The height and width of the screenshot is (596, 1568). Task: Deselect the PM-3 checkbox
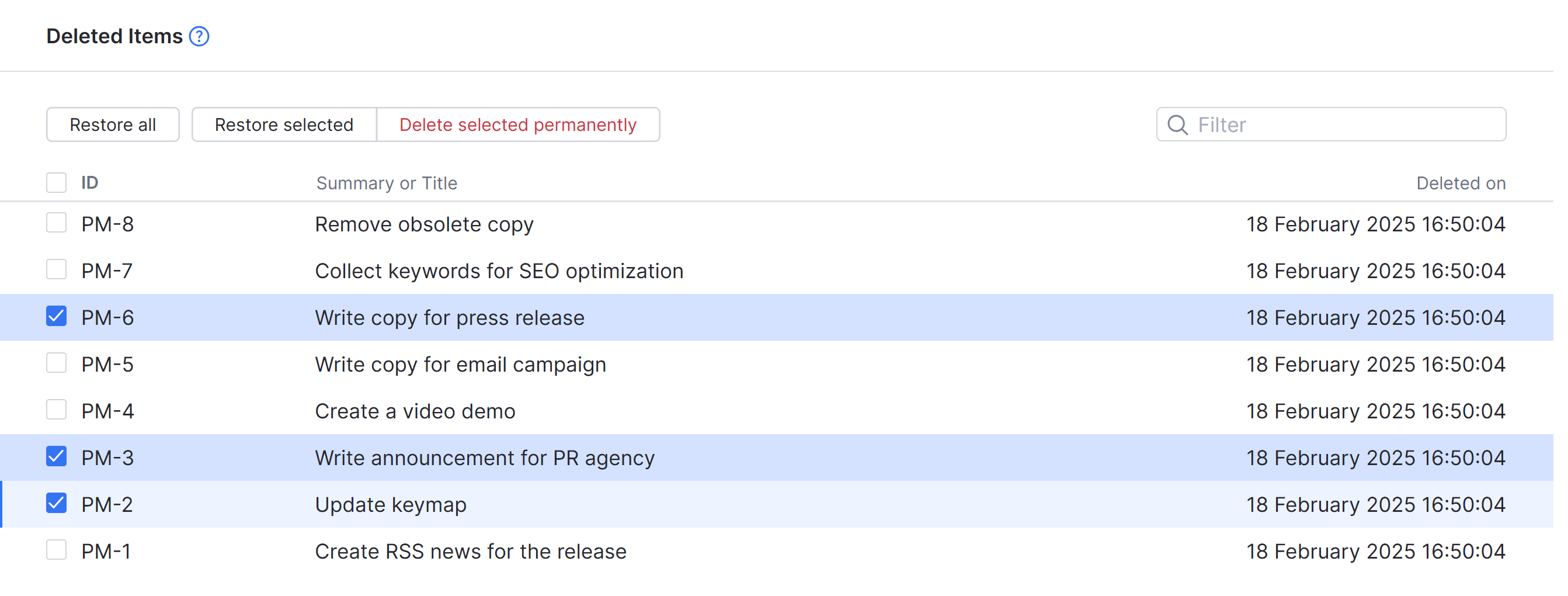pos(57,457)
